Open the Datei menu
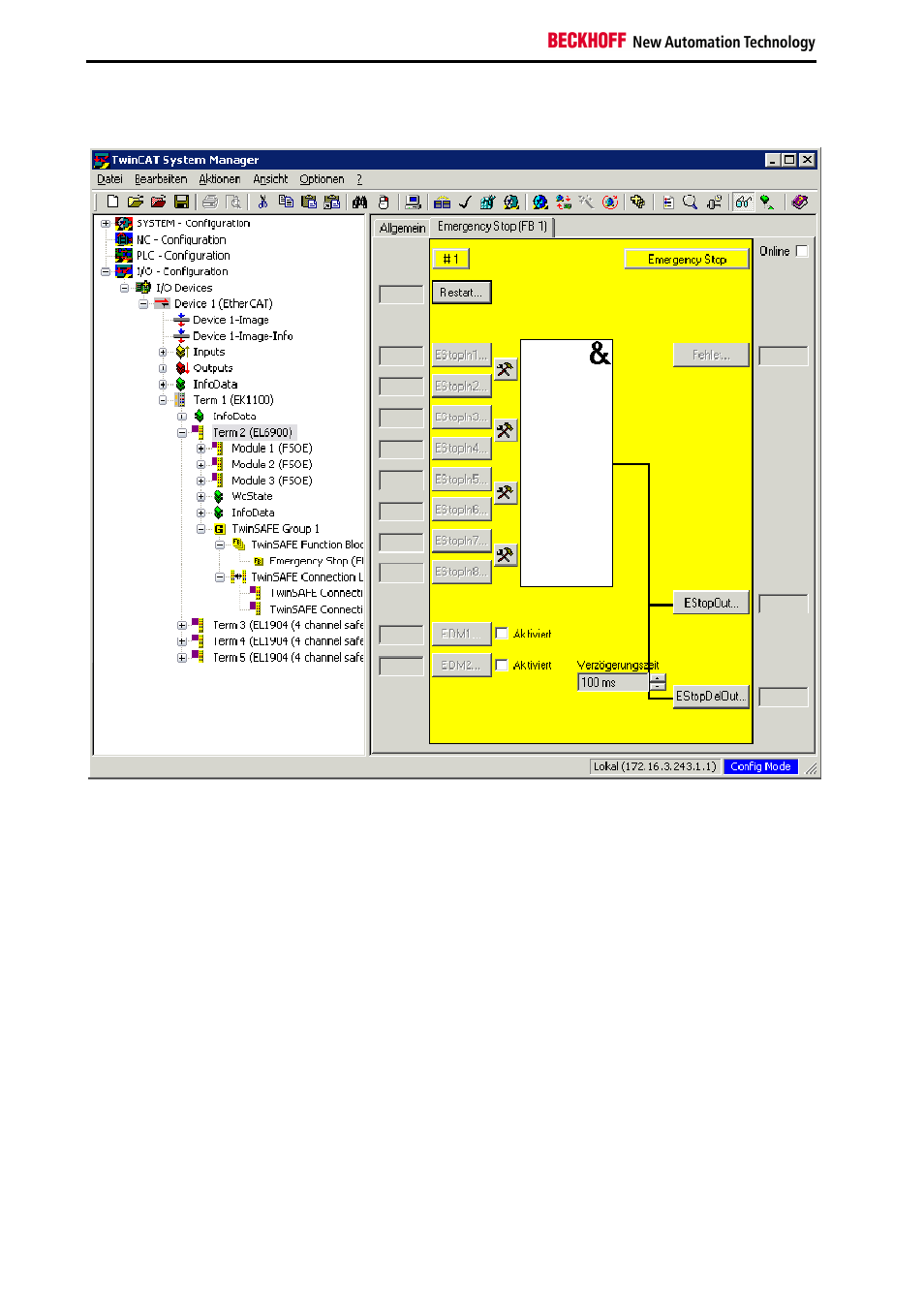 pyautogui.click(x=109, y=179)
